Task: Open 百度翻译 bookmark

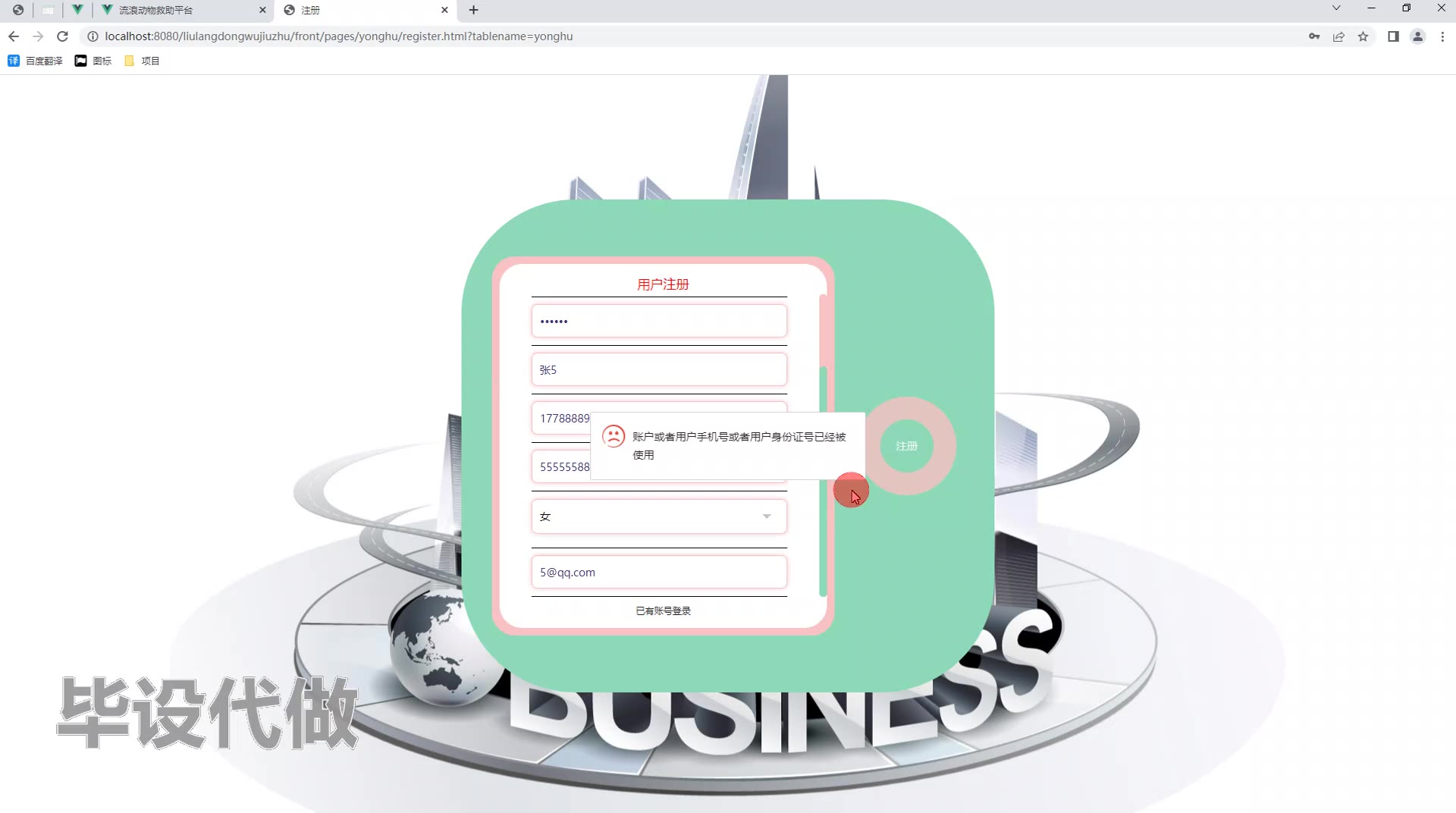Action: [x=35, y=61]
